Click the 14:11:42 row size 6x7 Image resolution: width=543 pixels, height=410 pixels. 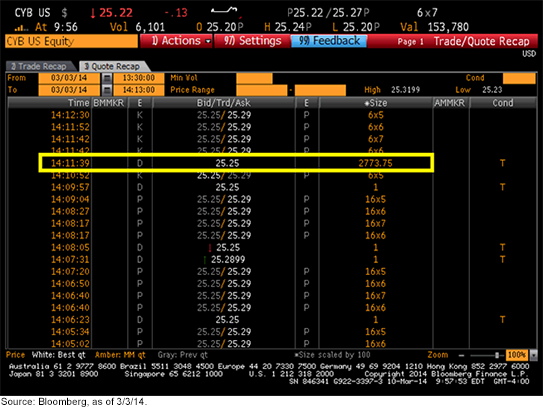375,139
